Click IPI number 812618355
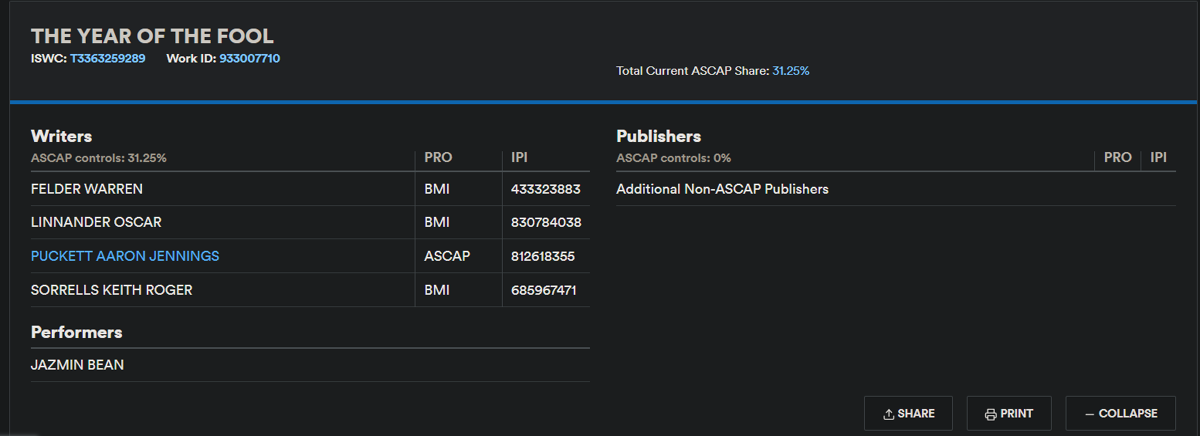 [543, 256]
